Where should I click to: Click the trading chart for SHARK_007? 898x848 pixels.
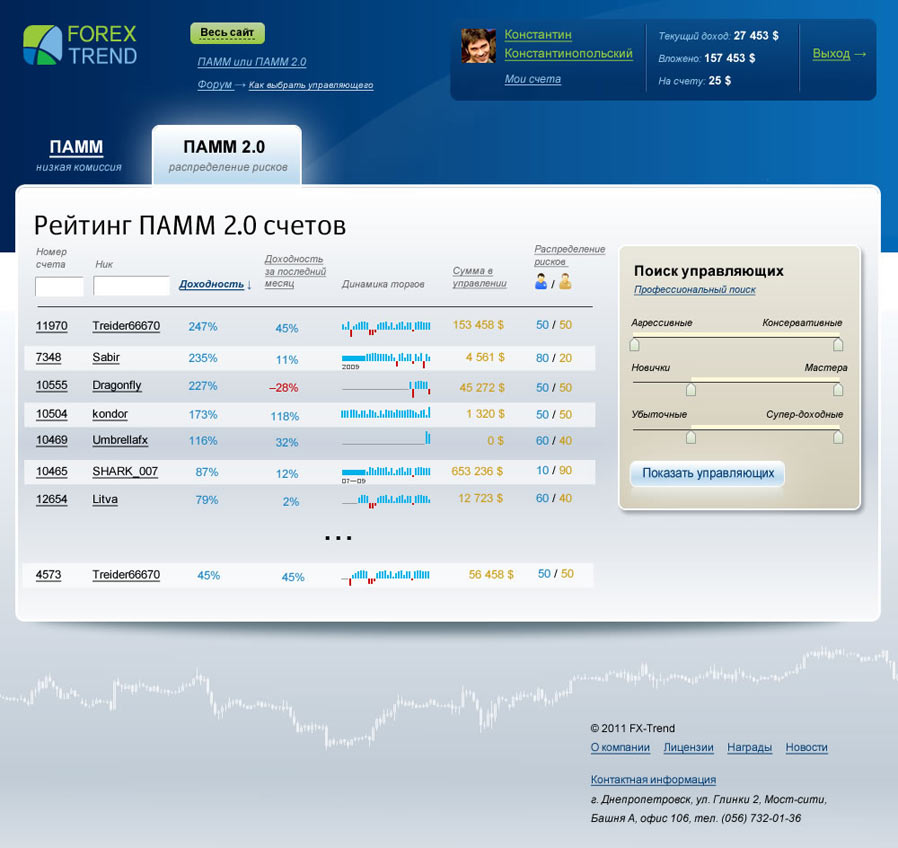click(386, 472)
